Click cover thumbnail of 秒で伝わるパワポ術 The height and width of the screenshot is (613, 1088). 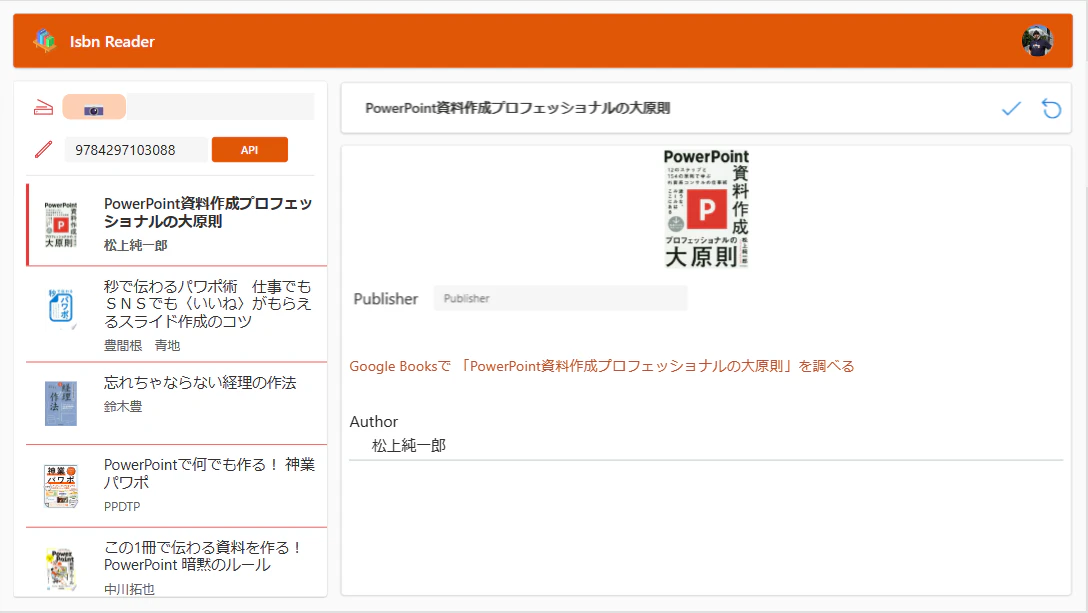61,307
